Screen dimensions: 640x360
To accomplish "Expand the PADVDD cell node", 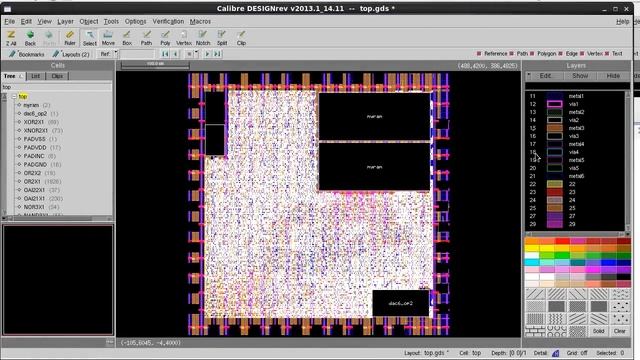I will coord(19,148).
